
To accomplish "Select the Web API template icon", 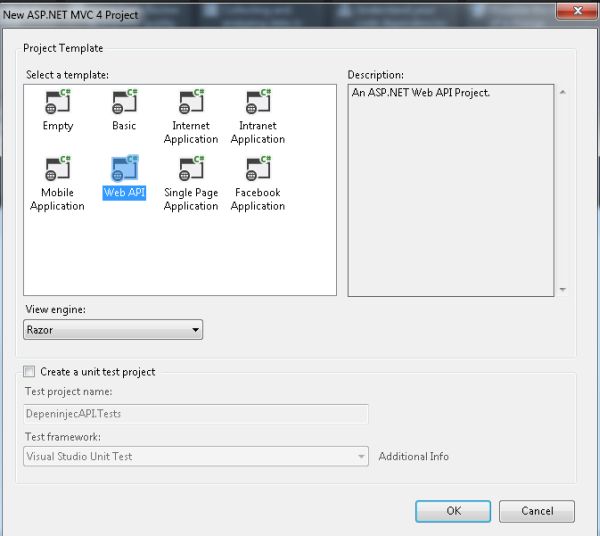I will coord(124,168).
